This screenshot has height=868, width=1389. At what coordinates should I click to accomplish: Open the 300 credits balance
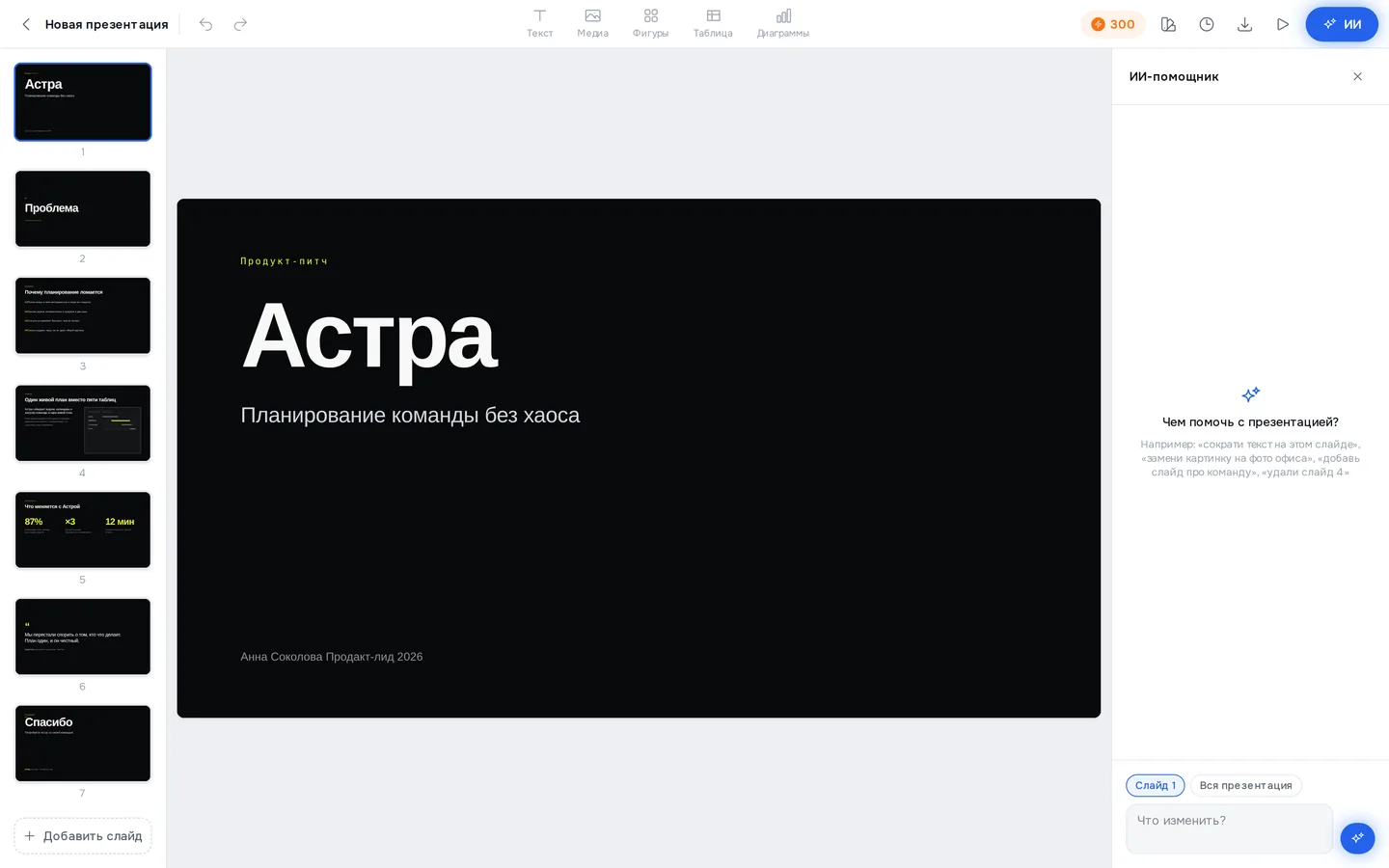(x=1113, y=24)
